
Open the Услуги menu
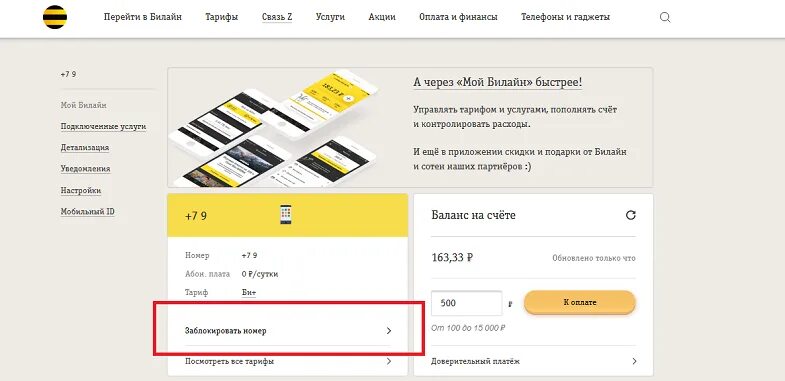[x=330, y=17]
